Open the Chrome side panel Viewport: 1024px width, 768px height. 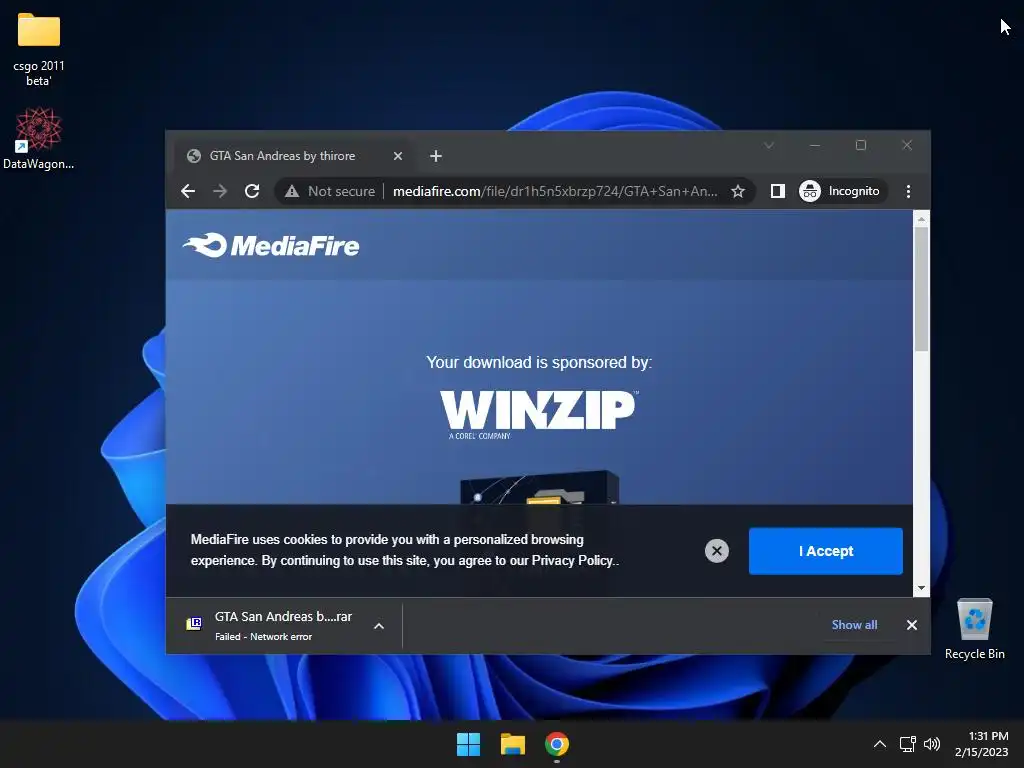click(x=777, y=191)
